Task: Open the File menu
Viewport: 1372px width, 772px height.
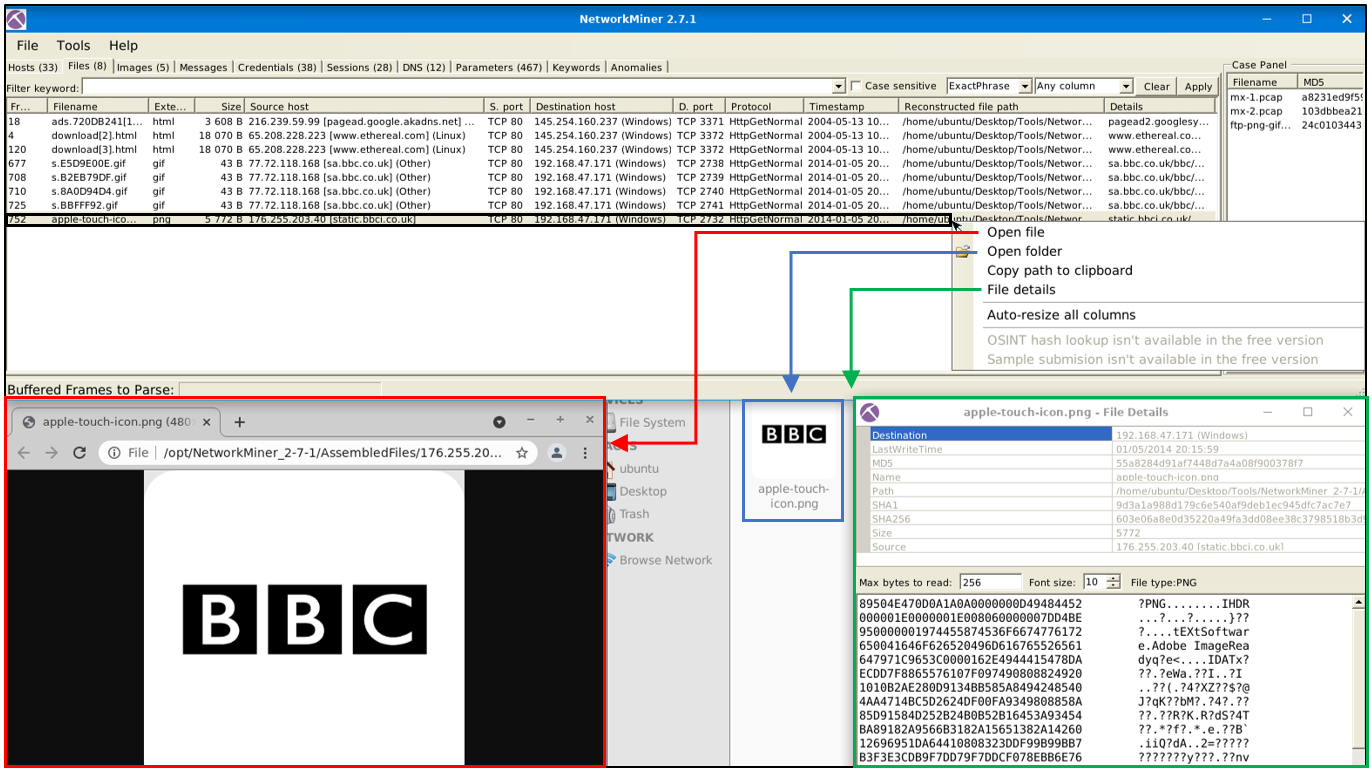Action: [x=28, y=45]
